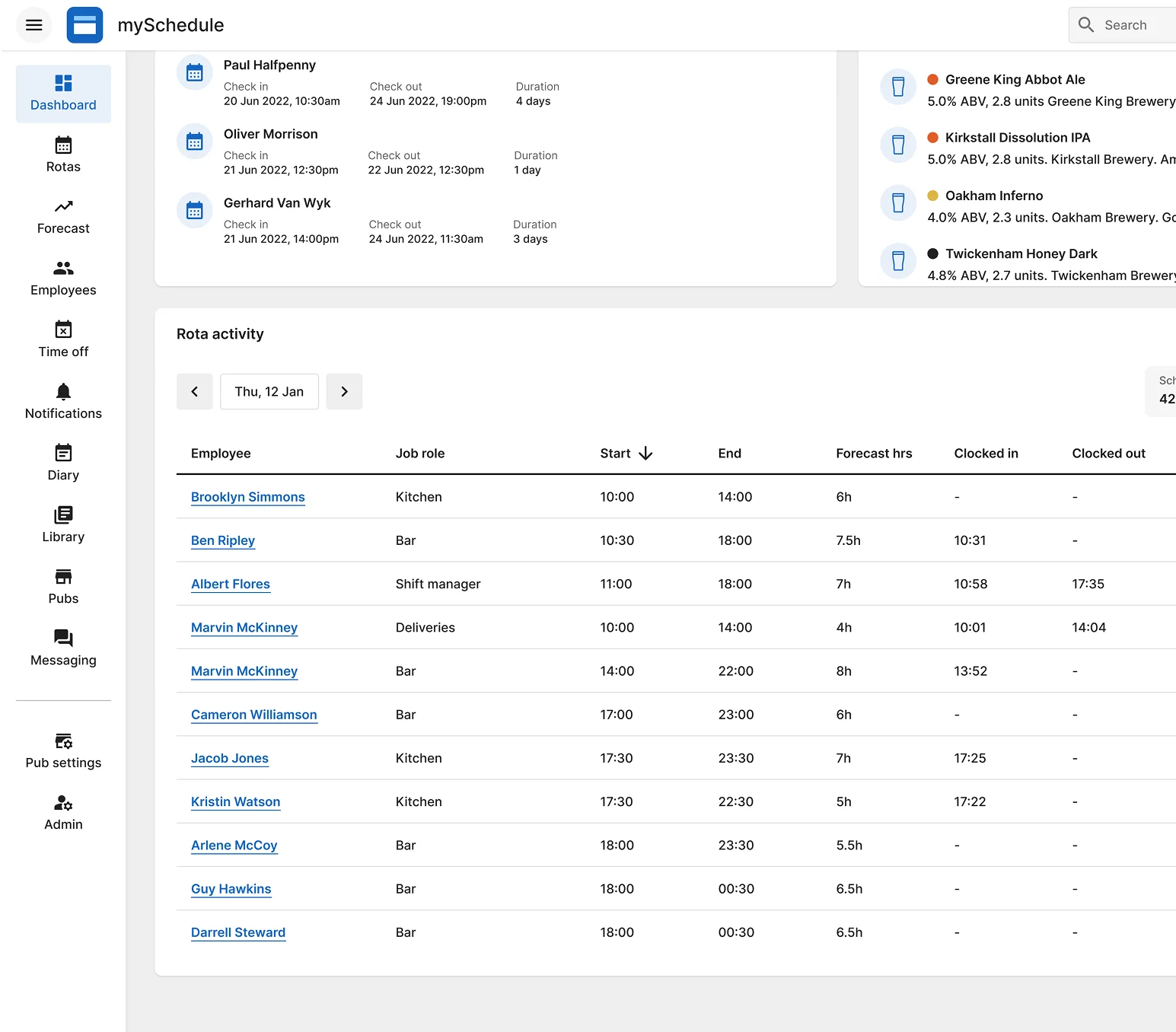Open the Admin section
1176x1032 pixels.
(x=63, y=813)
